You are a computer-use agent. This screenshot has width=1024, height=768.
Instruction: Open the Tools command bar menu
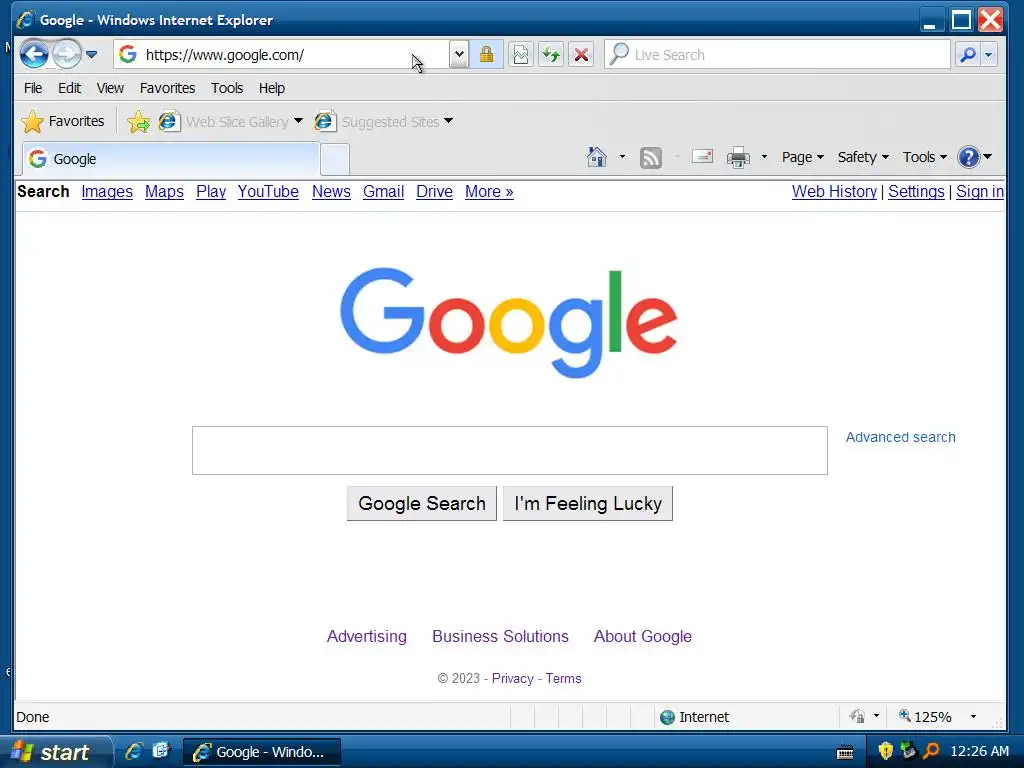tap(925, 157)
